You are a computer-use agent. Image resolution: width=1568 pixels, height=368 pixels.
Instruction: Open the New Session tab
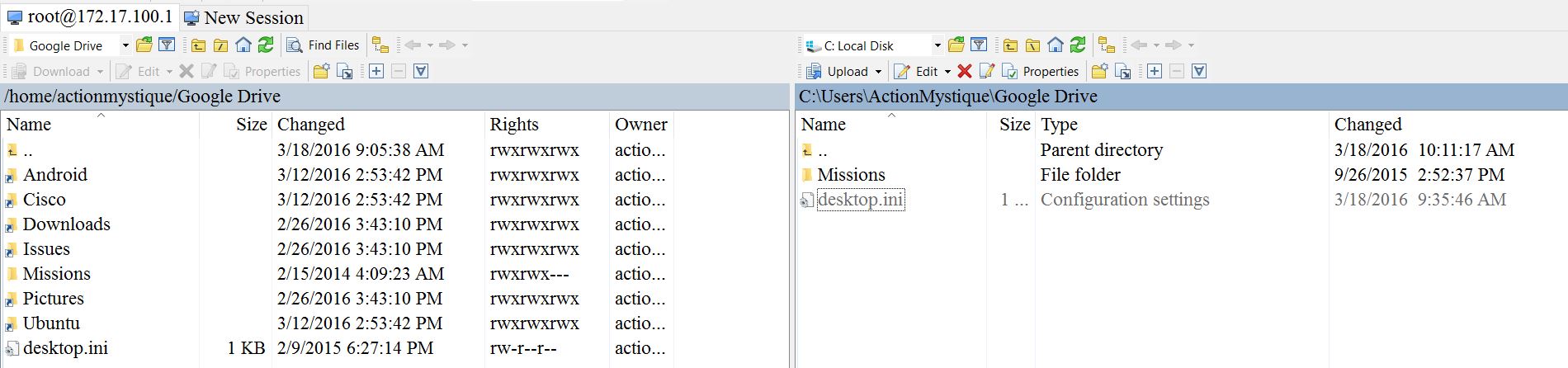pyautogui.click(x=244, y=17)
